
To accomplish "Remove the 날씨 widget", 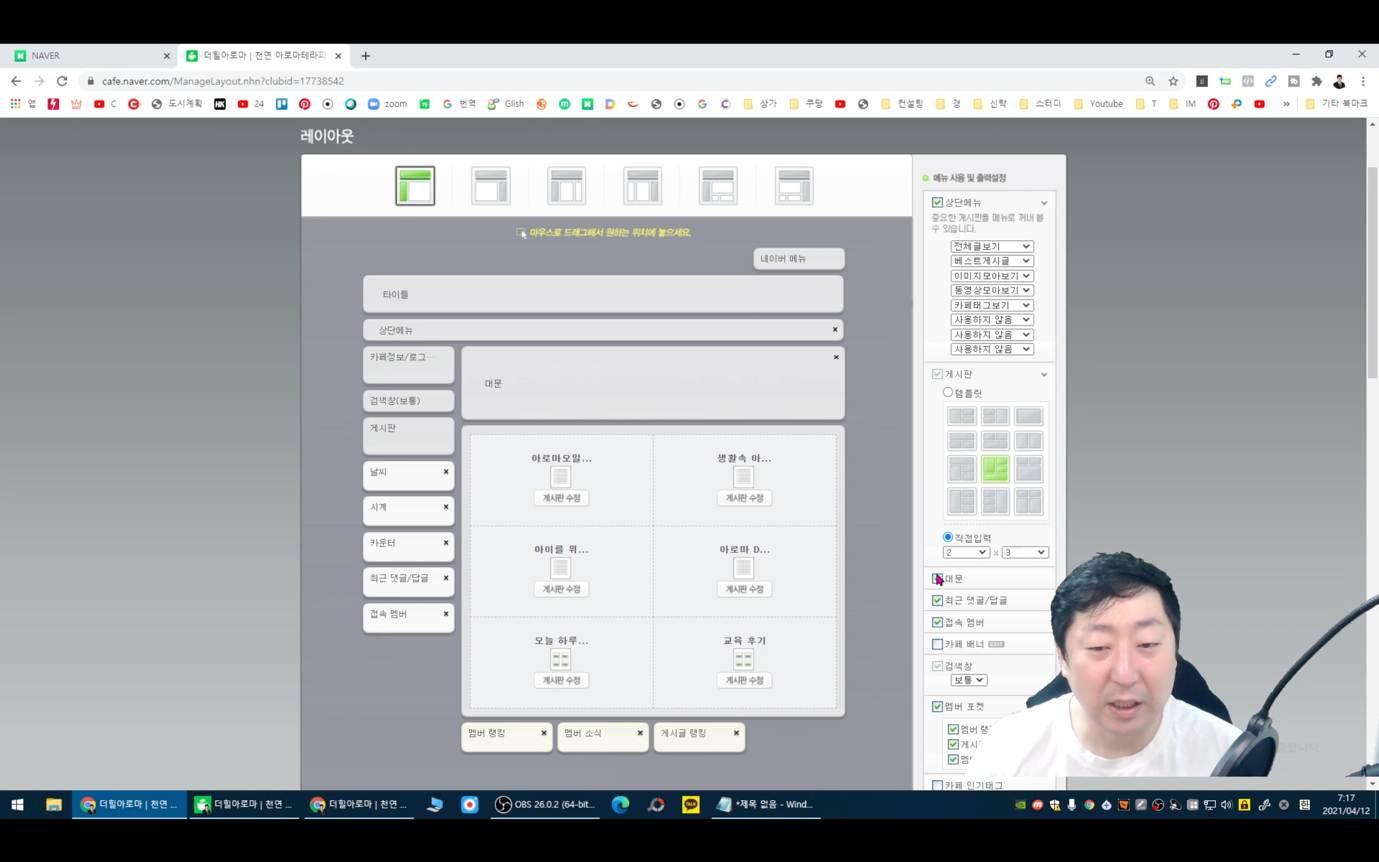I will pos(446,472).
